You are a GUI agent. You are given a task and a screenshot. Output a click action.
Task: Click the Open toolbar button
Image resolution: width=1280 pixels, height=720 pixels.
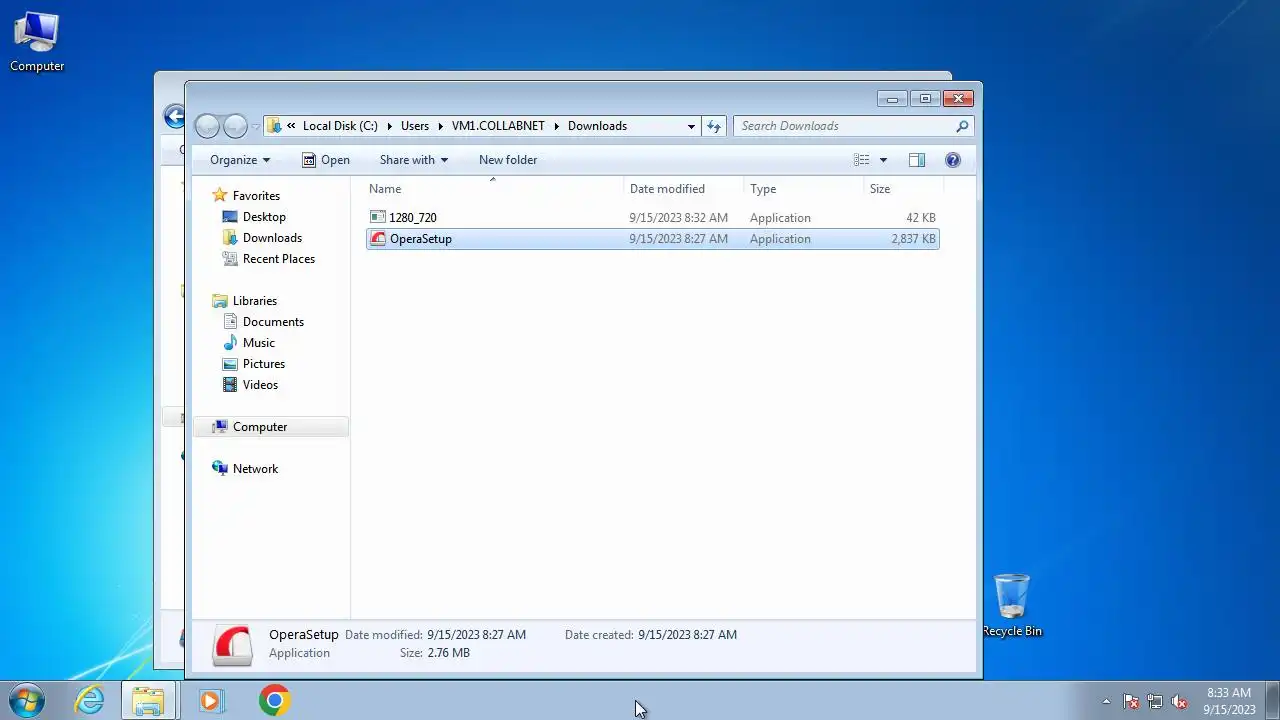pos(326,160)
